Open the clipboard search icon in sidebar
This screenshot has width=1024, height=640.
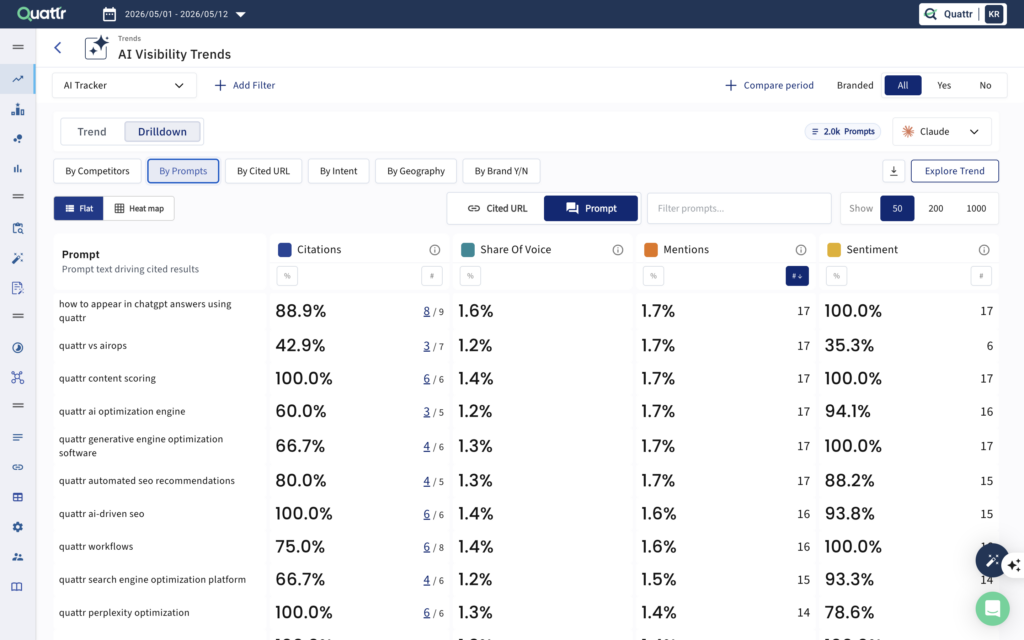tap(18, 228)
